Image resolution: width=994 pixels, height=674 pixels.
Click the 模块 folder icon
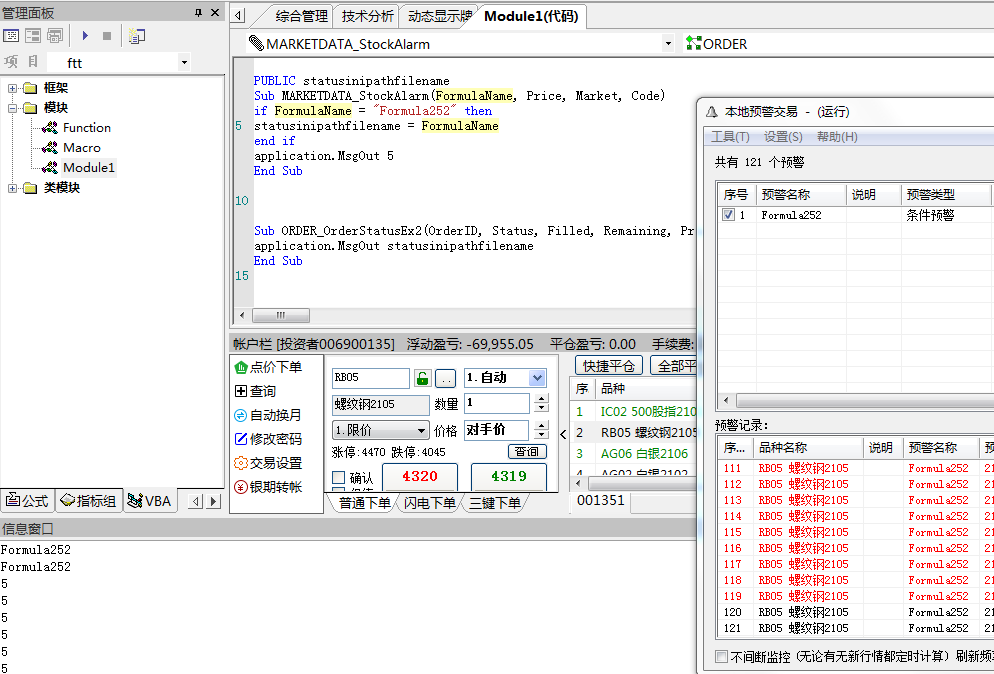[30, 108]
